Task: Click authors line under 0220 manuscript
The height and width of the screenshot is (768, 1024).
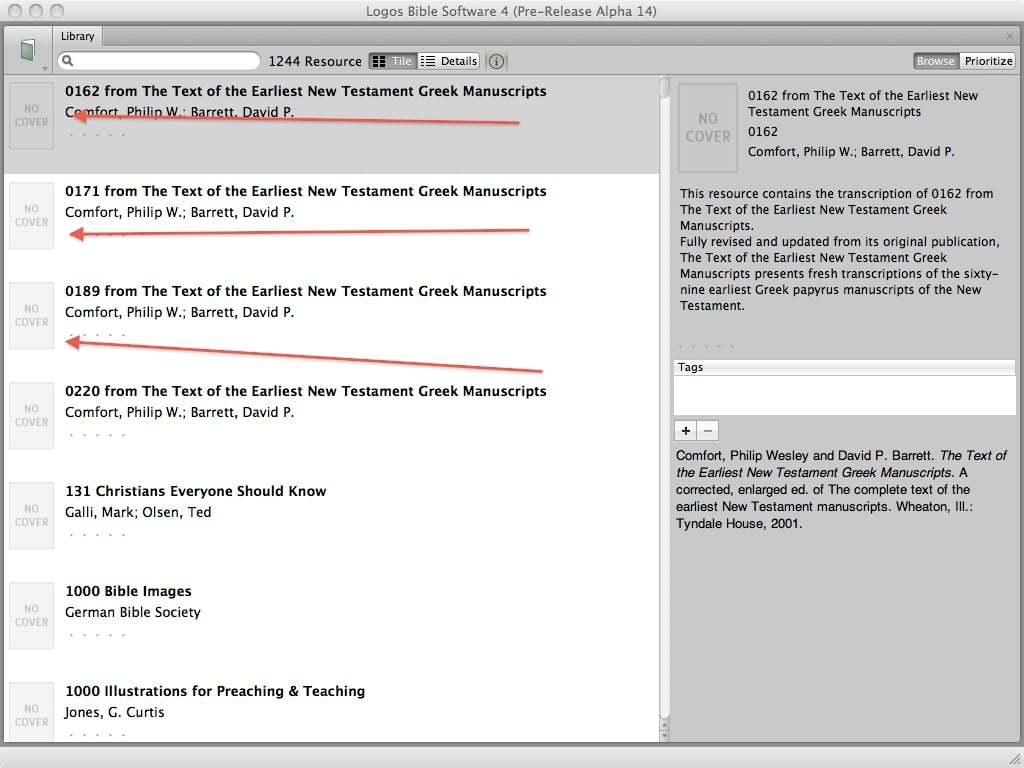Action: (180, 412)
